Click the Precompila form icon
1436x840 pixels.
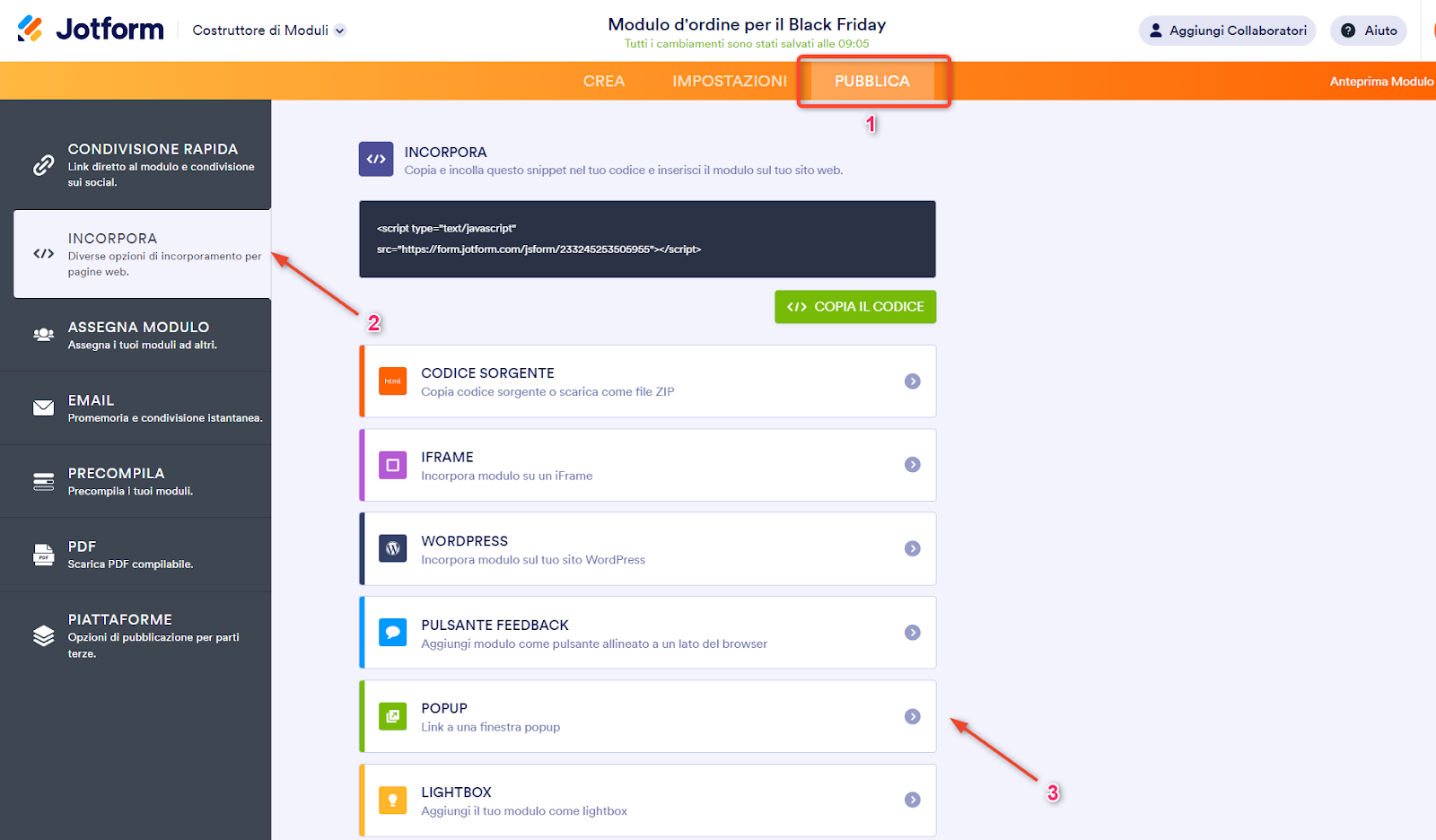pyautogui.click(x=43, y=482)
